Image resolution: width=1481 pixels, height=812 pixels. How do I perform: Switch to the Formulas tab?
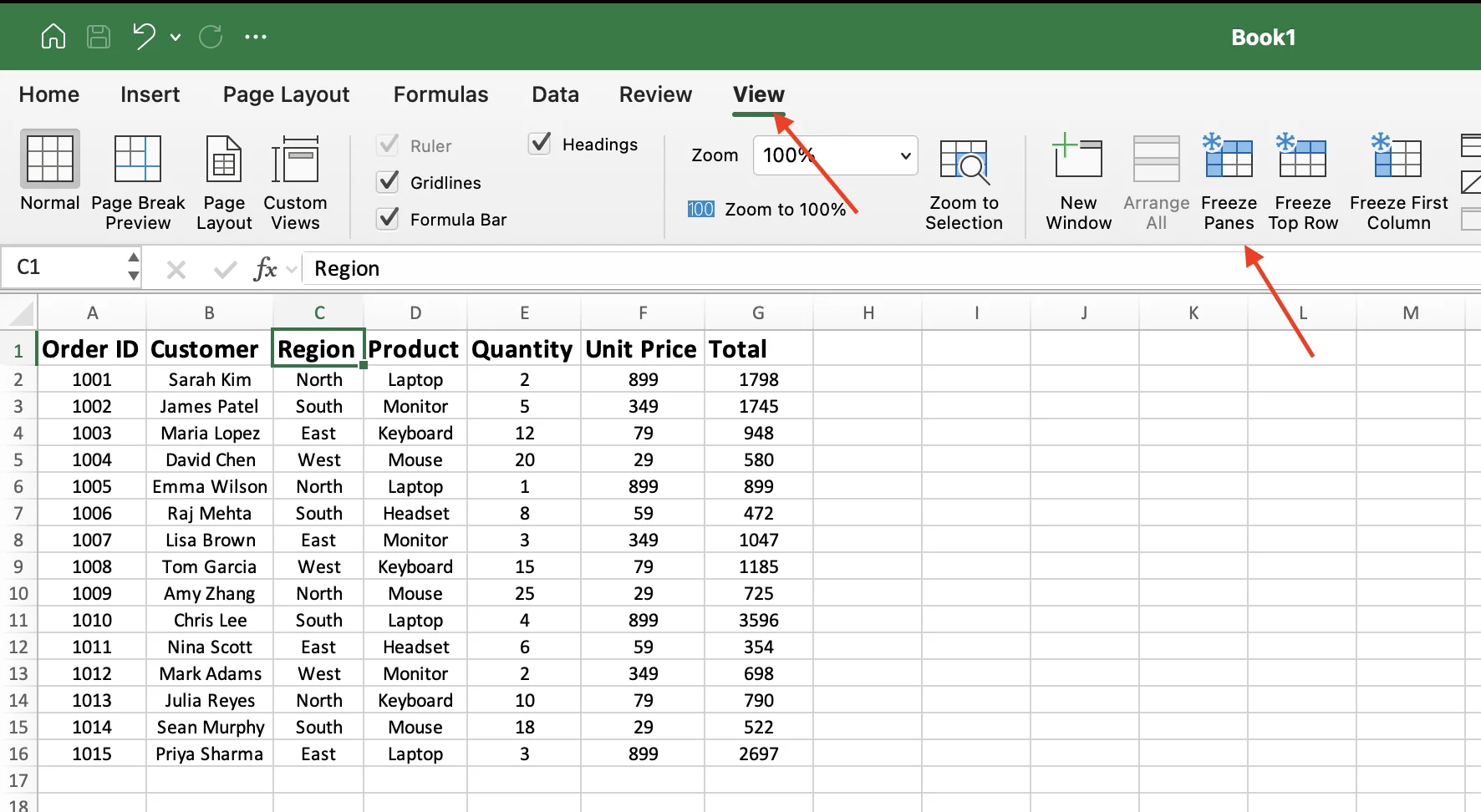click(x=440, y=94)
